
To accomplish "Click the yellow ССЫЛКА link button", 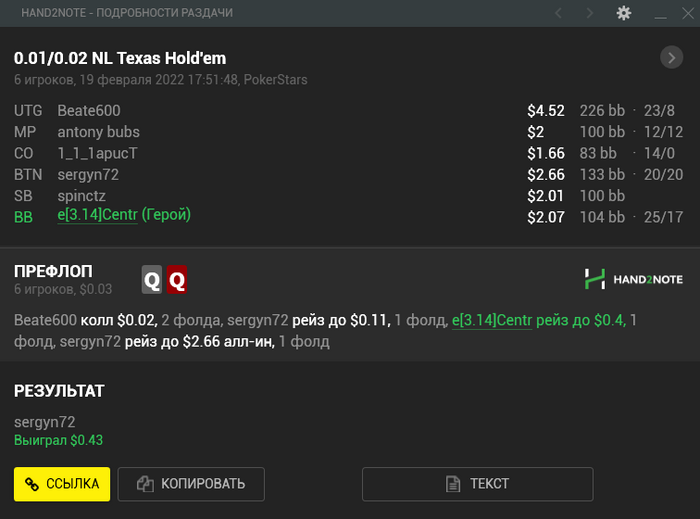I will click(62, 484).
